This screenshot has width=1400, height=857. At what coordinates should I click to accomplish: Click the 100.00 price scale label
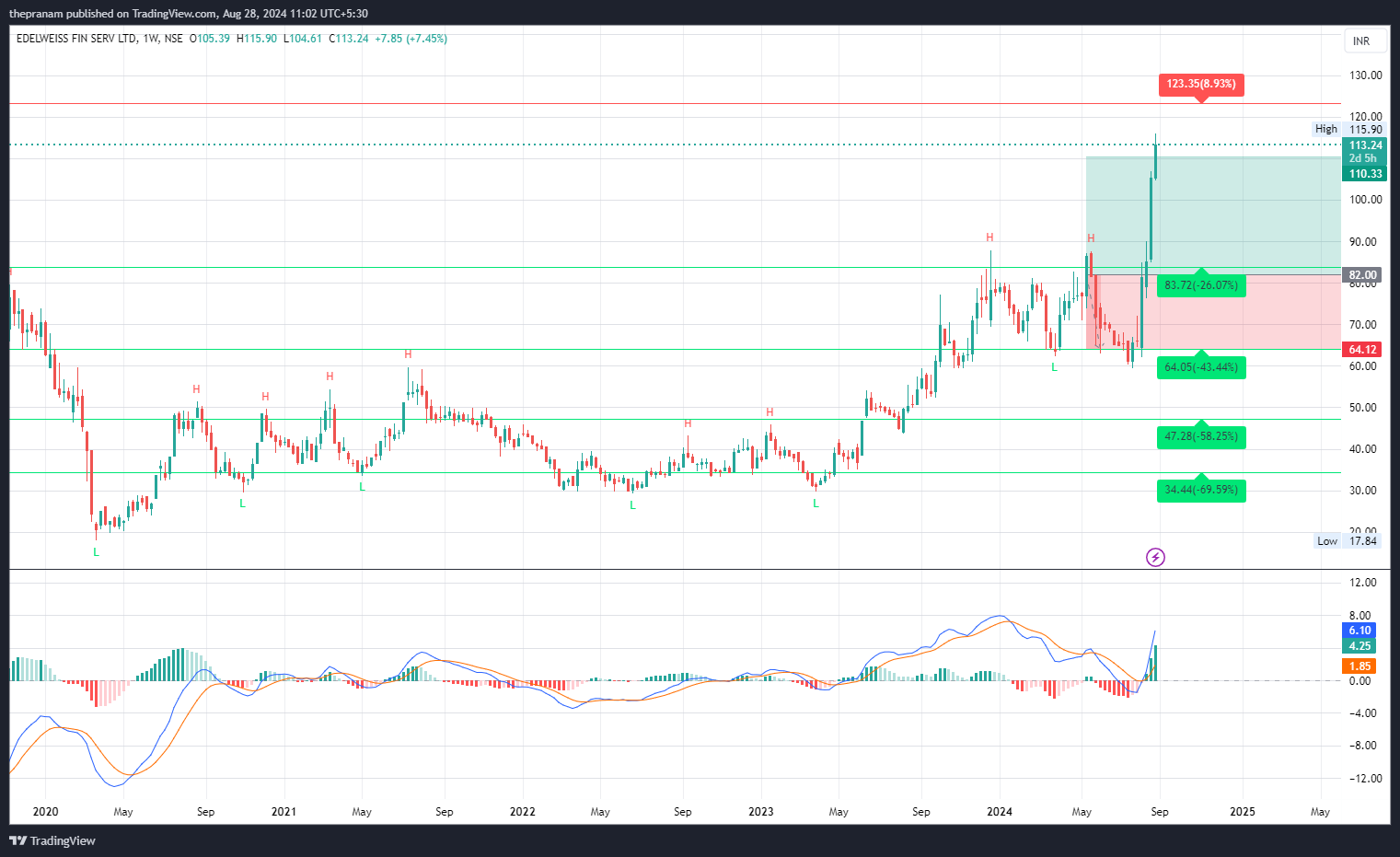1366,200
